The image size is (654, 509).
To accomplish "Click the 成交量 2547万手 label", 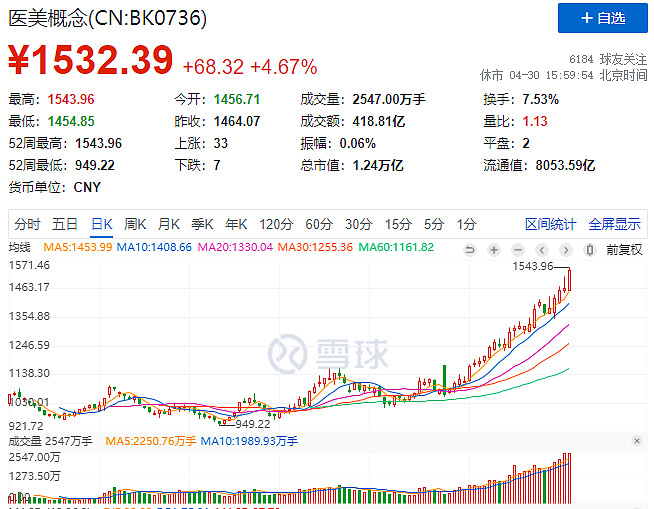I will pyautogui.click(x=50, y=441).
